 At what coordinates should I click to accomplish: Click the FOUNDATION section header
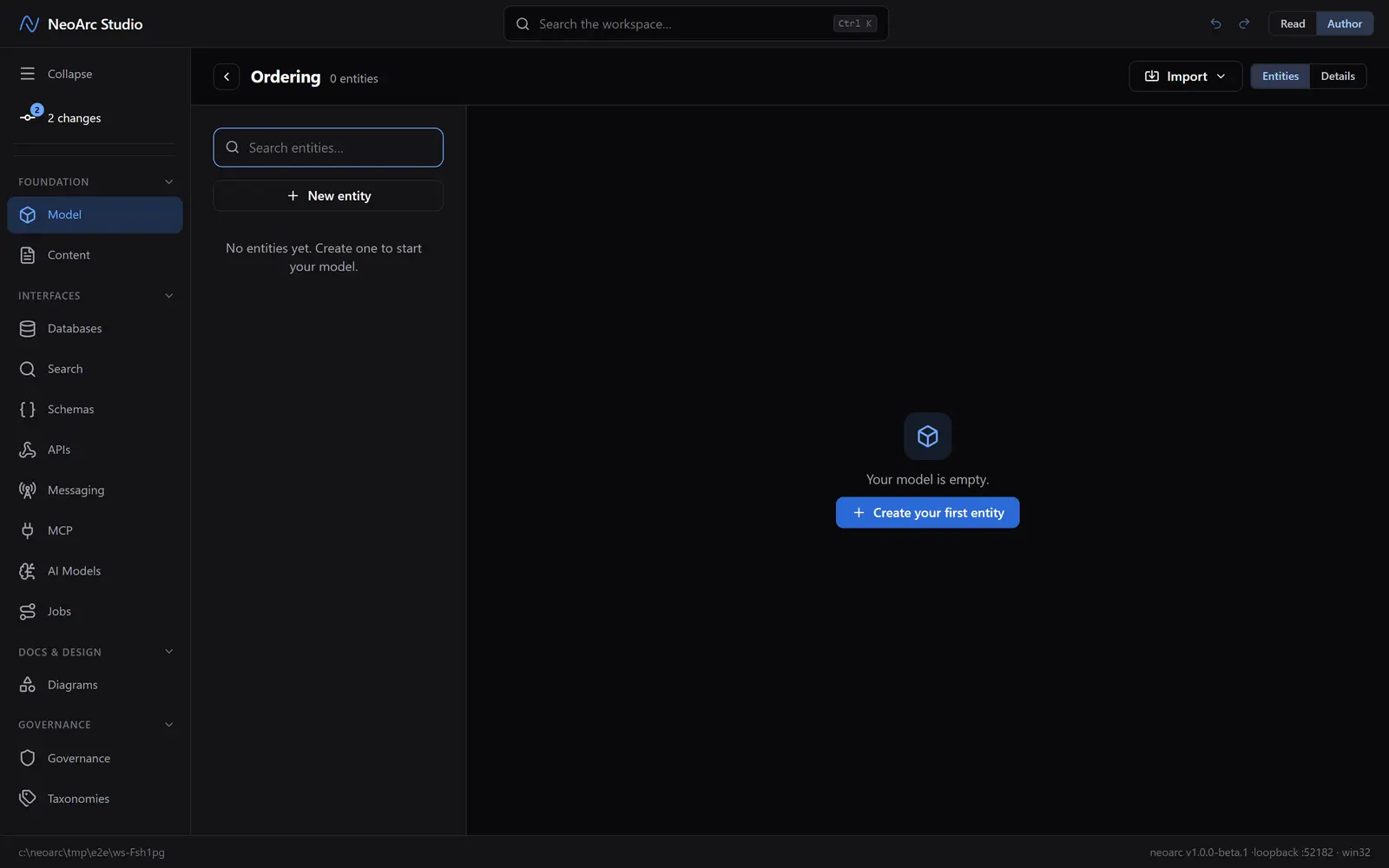click(54, 182)
